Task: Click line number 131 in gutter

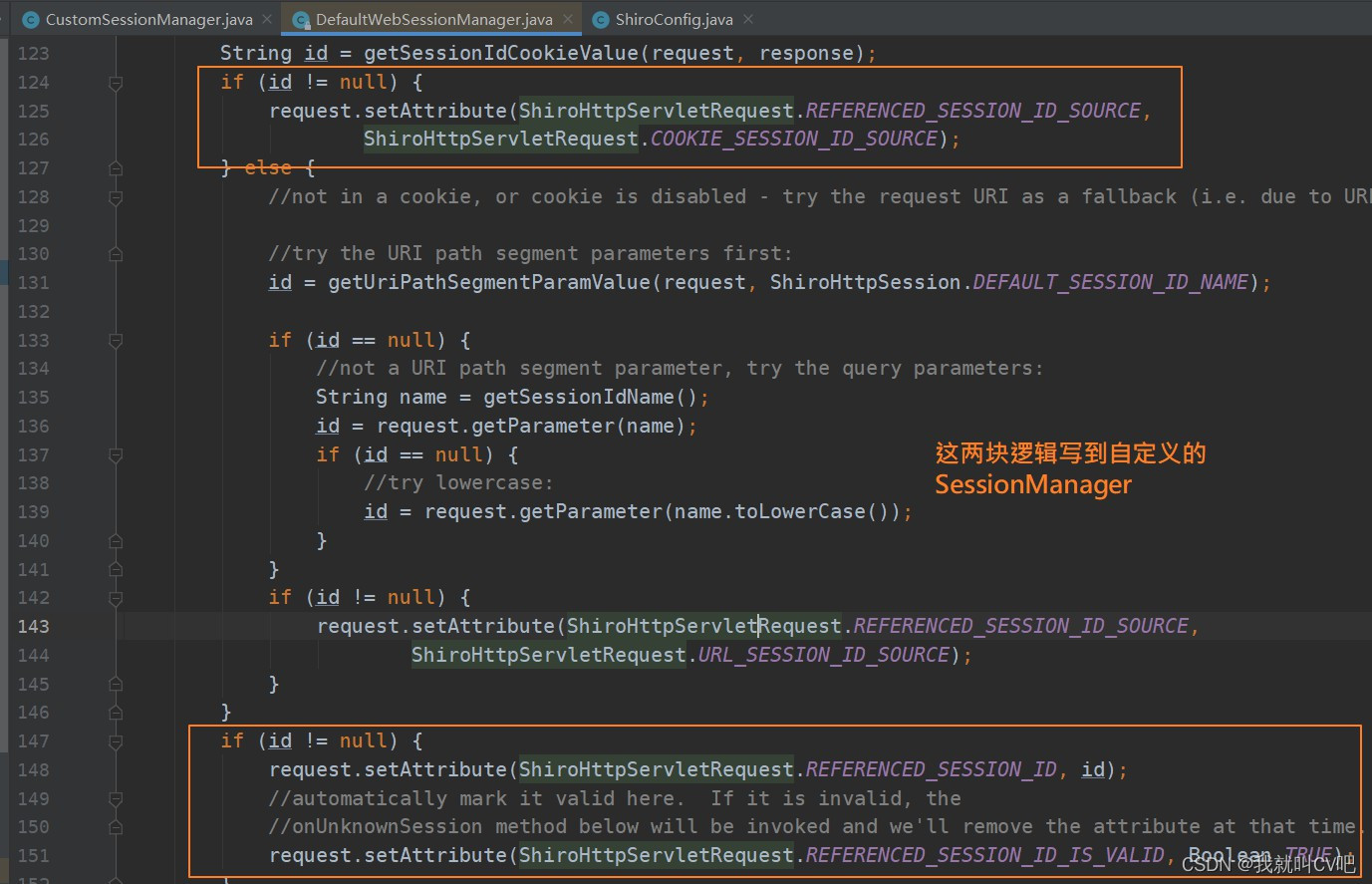Action: pos(33,283)
